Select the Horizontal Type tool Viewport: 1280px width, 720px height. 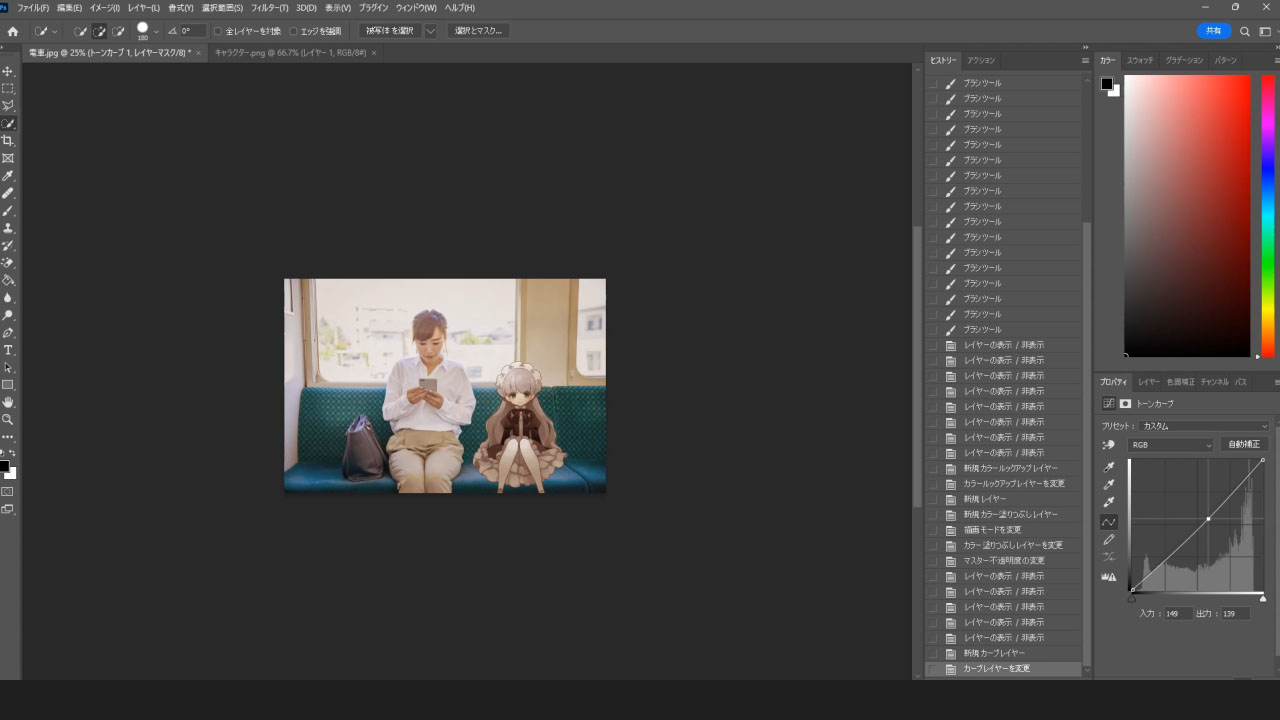(x=8, y=350)
